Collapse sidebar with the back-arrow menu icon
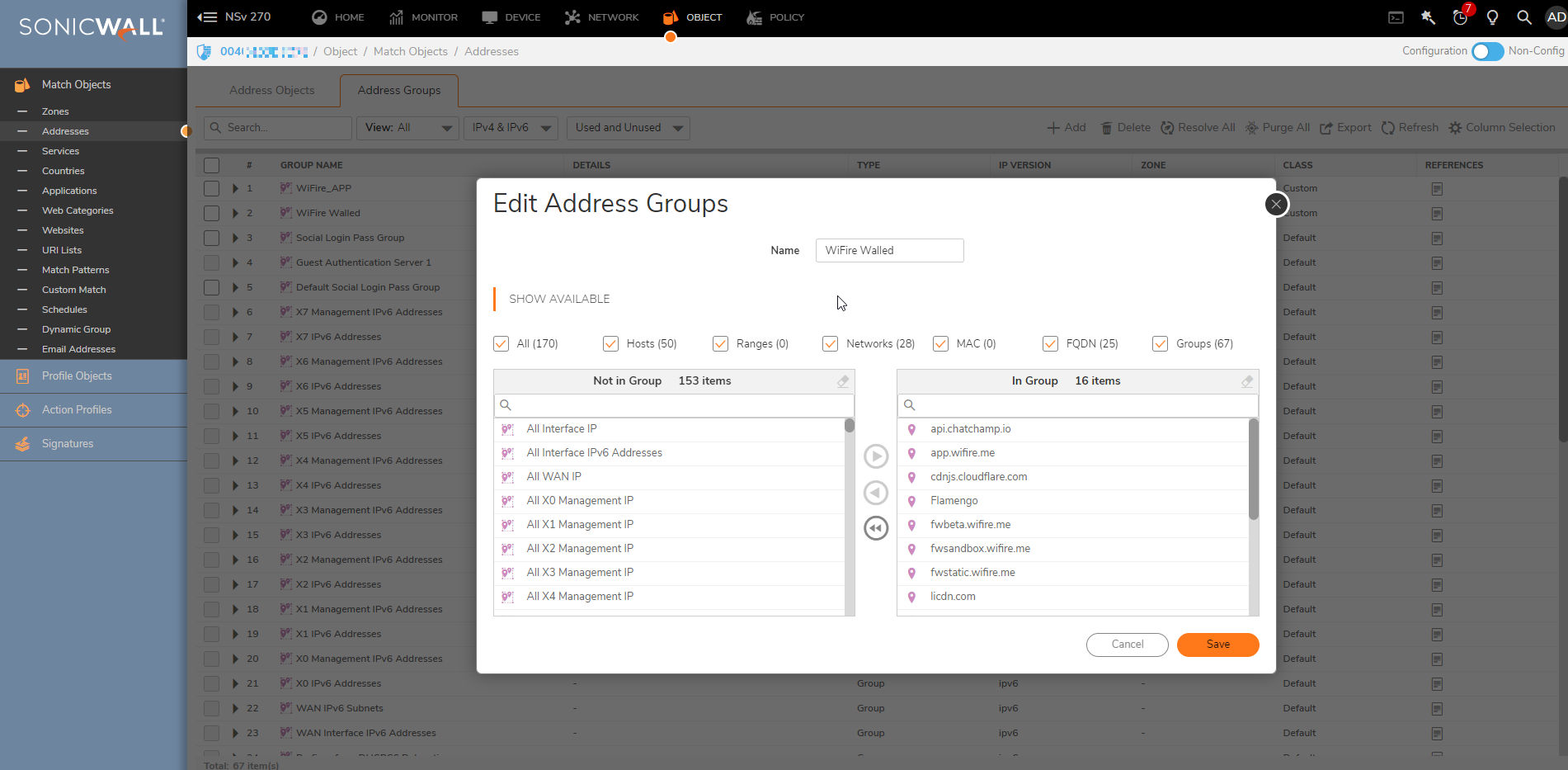1568x770 pixels. (206, 17)
